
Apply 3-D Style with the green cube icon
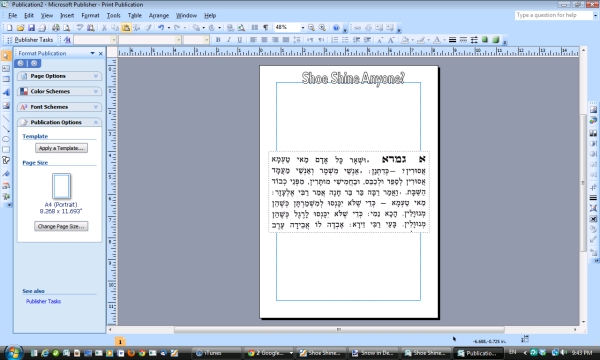[x=496, y=40]
